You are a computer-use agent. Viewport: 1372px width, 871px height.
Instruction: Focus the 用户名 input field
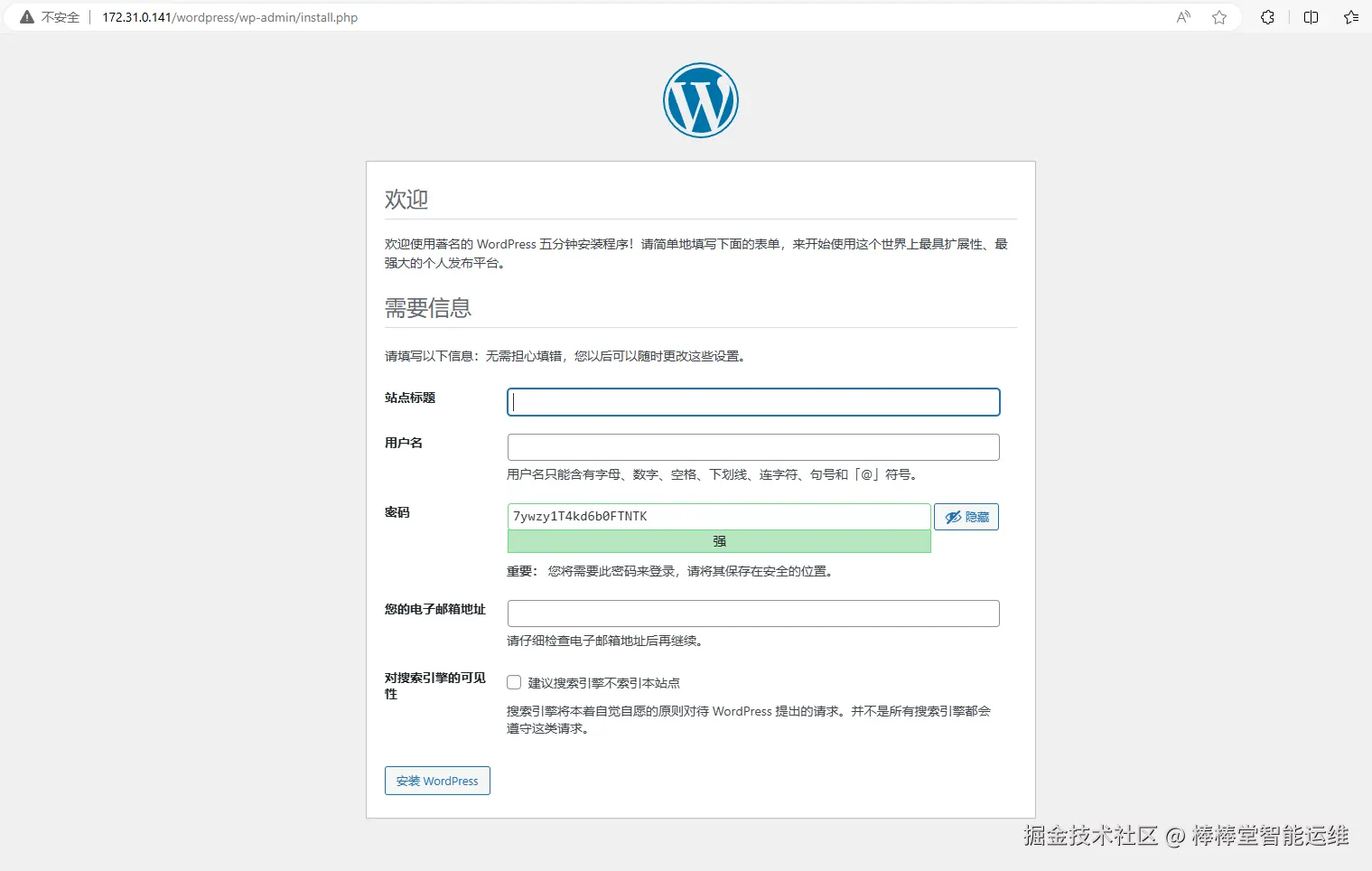point(753,447)
